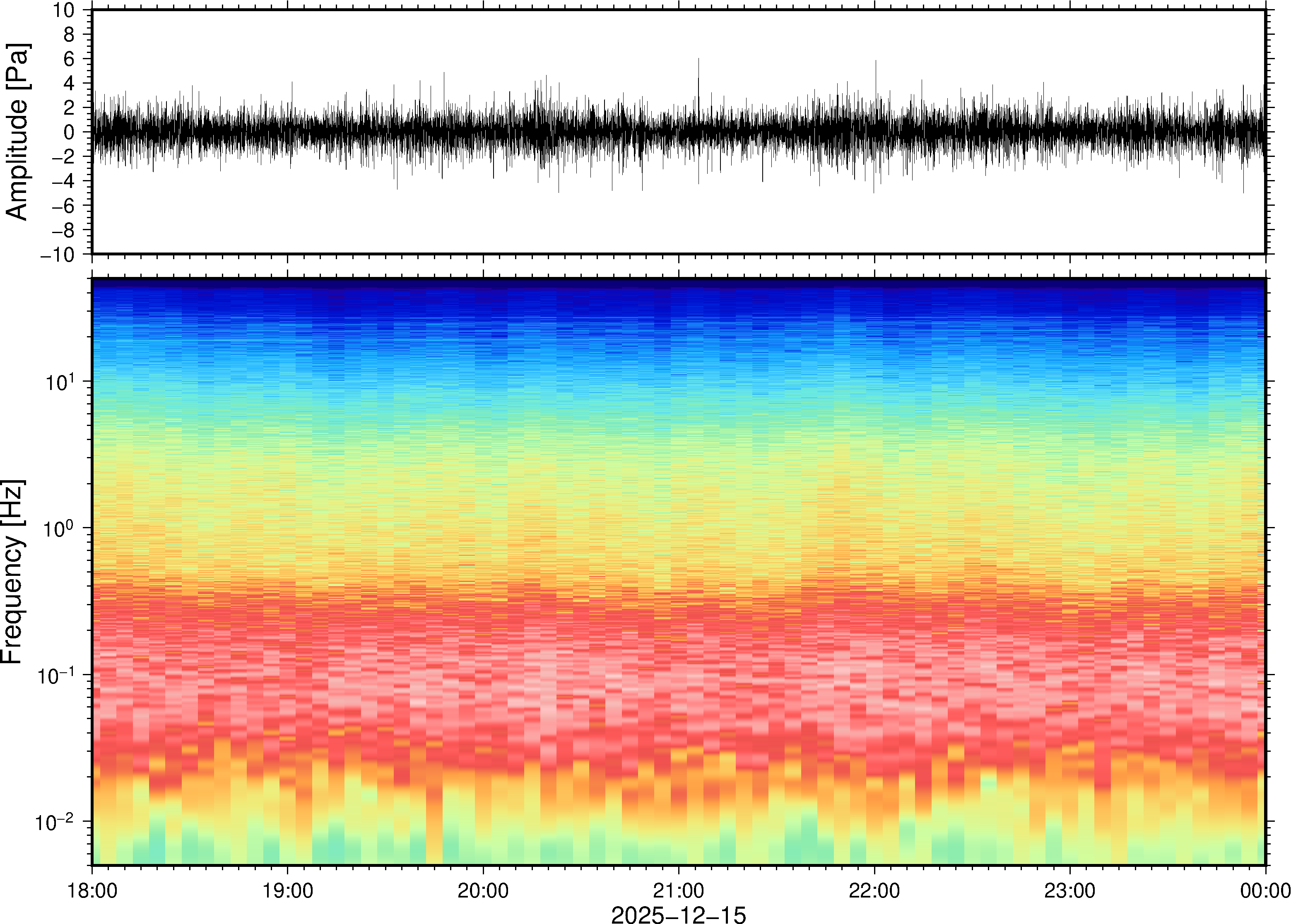This screenshot has height=924, width=1291.
Task: Click the 10^-1 frequency tick label
Action: pos(55,675)
